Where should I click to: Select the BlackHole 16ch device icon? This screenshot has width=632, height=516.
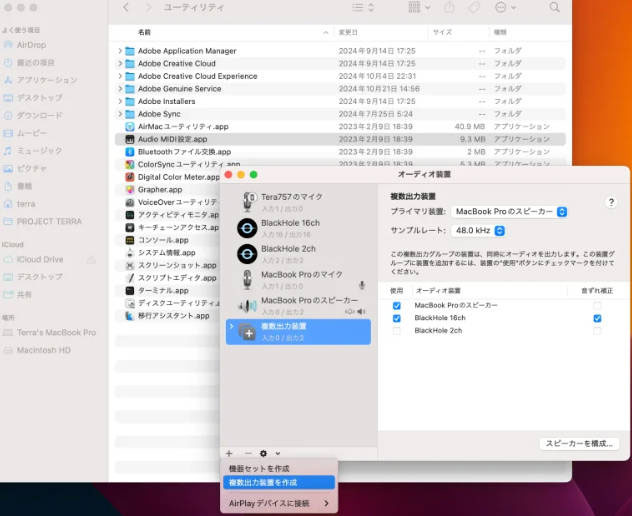pyautogui.click(x=247, y=228)
